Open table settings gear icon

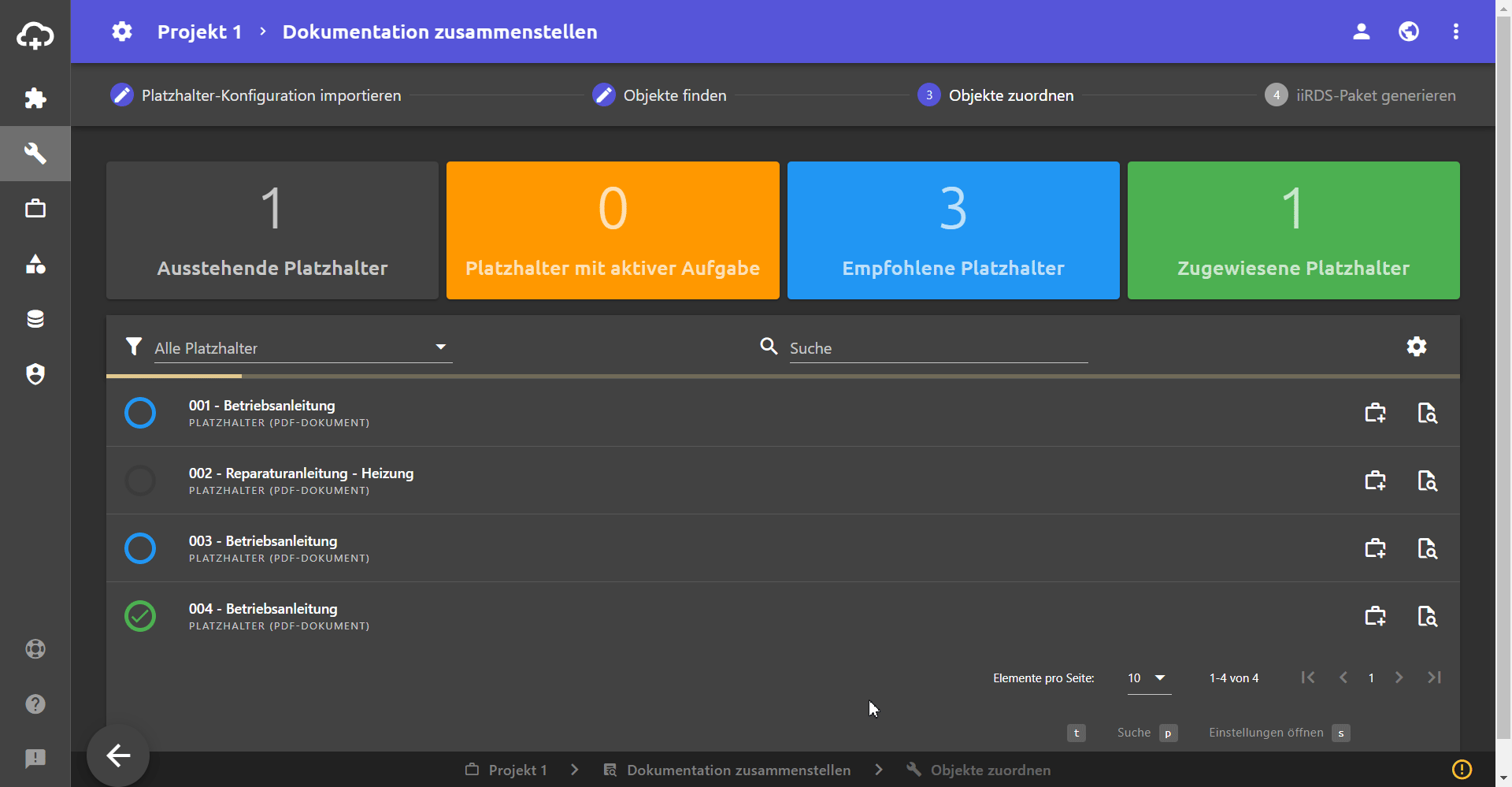click(x=1417, y=347)
